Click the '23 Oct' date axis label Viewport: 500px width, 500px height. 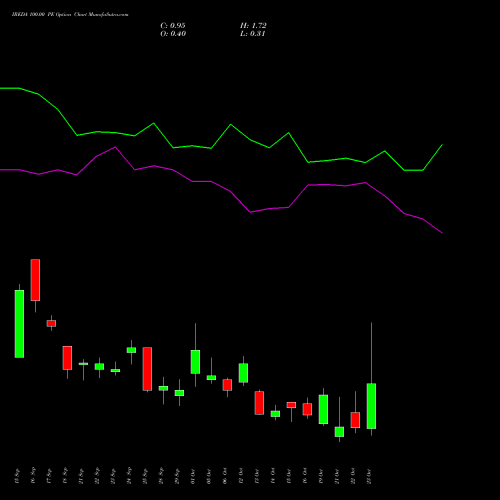369,476
